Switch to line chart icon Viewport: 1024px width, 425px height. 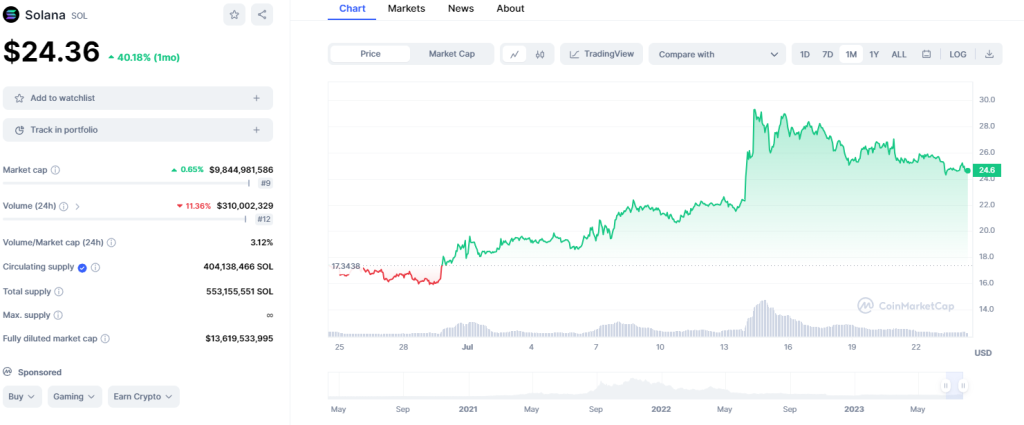(515, 54)
